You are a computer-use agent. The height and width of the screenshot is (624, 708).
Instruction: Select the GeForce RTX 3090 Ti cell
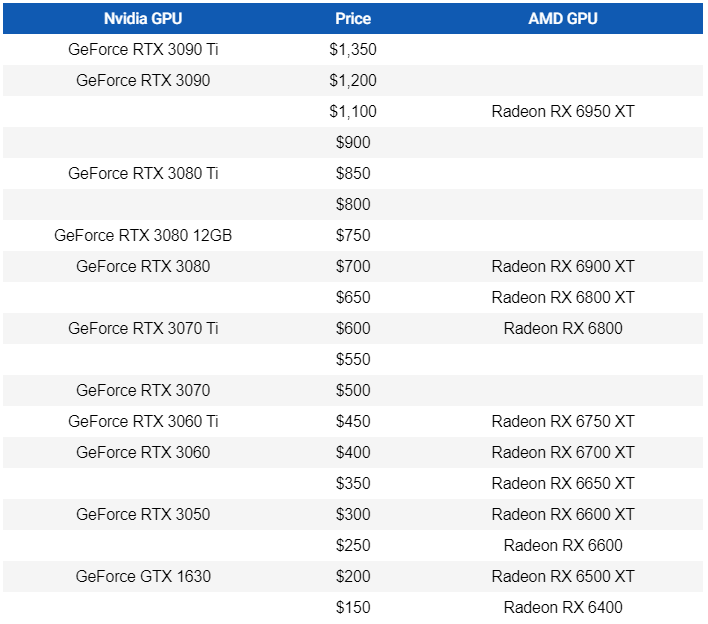click(x=143, y=49)
